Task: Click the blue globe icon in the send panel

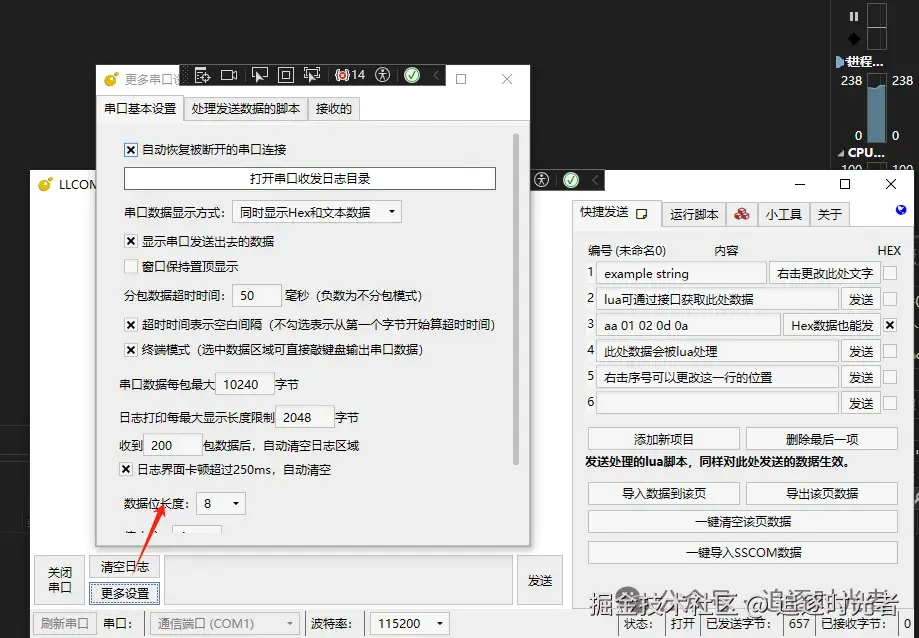Action: [x=902, y=209]
